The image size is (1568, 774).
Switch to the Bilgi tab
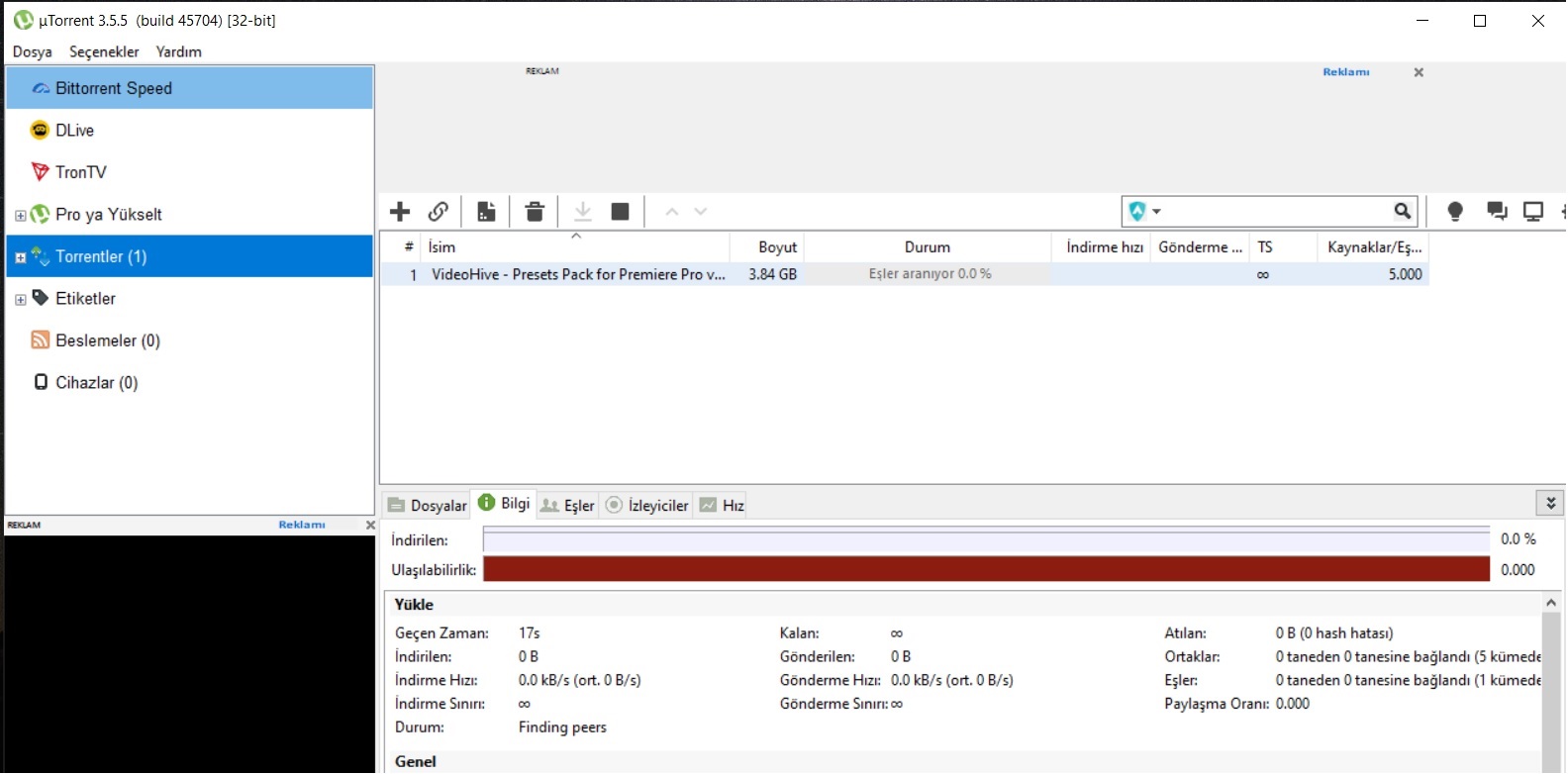click(505, 503)
